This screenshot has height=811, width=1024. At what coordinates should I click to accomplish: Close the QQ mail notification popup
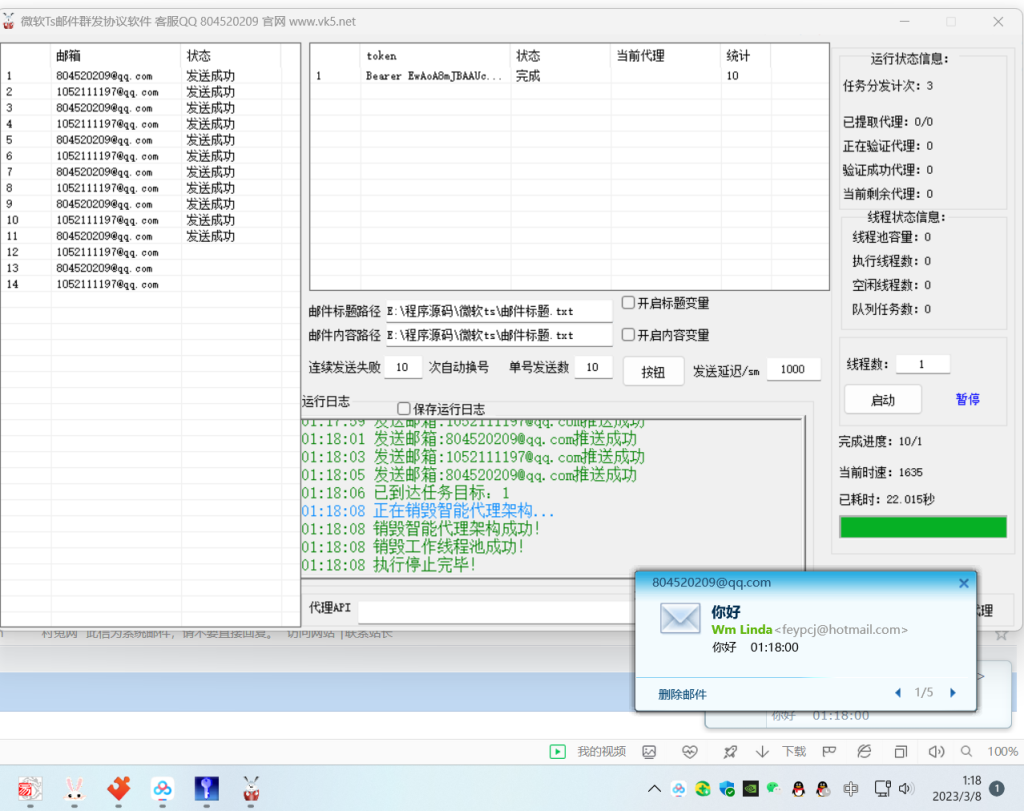(x=964, y=583)
